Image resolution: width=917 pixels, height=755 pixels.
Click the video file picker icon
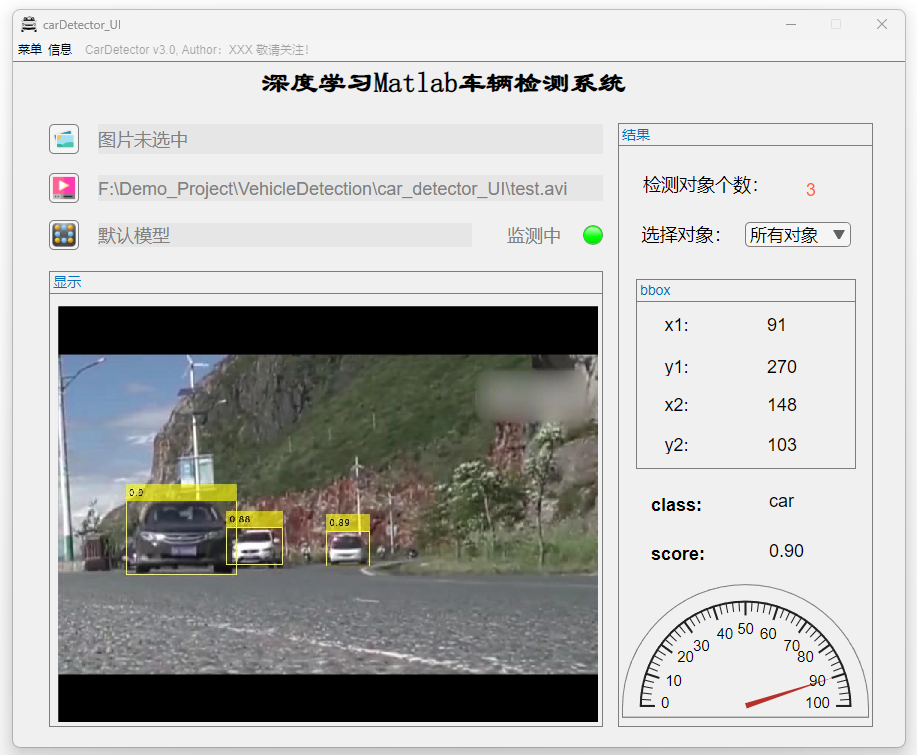click(64, 187)
